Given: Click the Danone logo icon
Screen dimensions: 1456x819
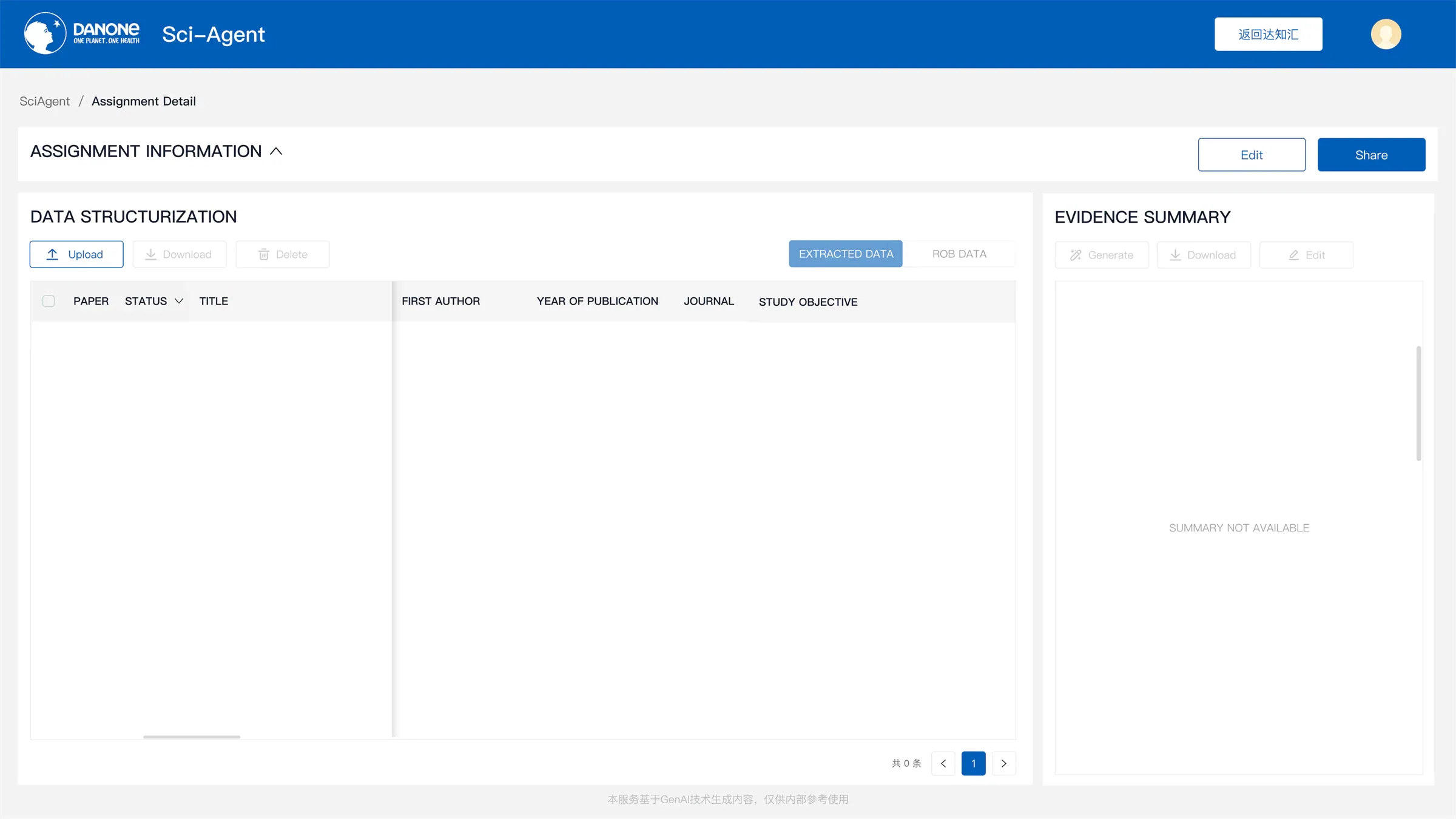Looking at the screenshot, I should [45, 33].
